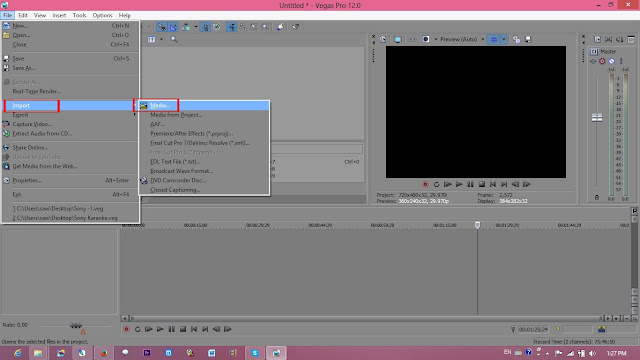Click Next Frame in timeline transport
Viewport: 640px width, 360px height.
pyautogui.click(x=228, y=329)
